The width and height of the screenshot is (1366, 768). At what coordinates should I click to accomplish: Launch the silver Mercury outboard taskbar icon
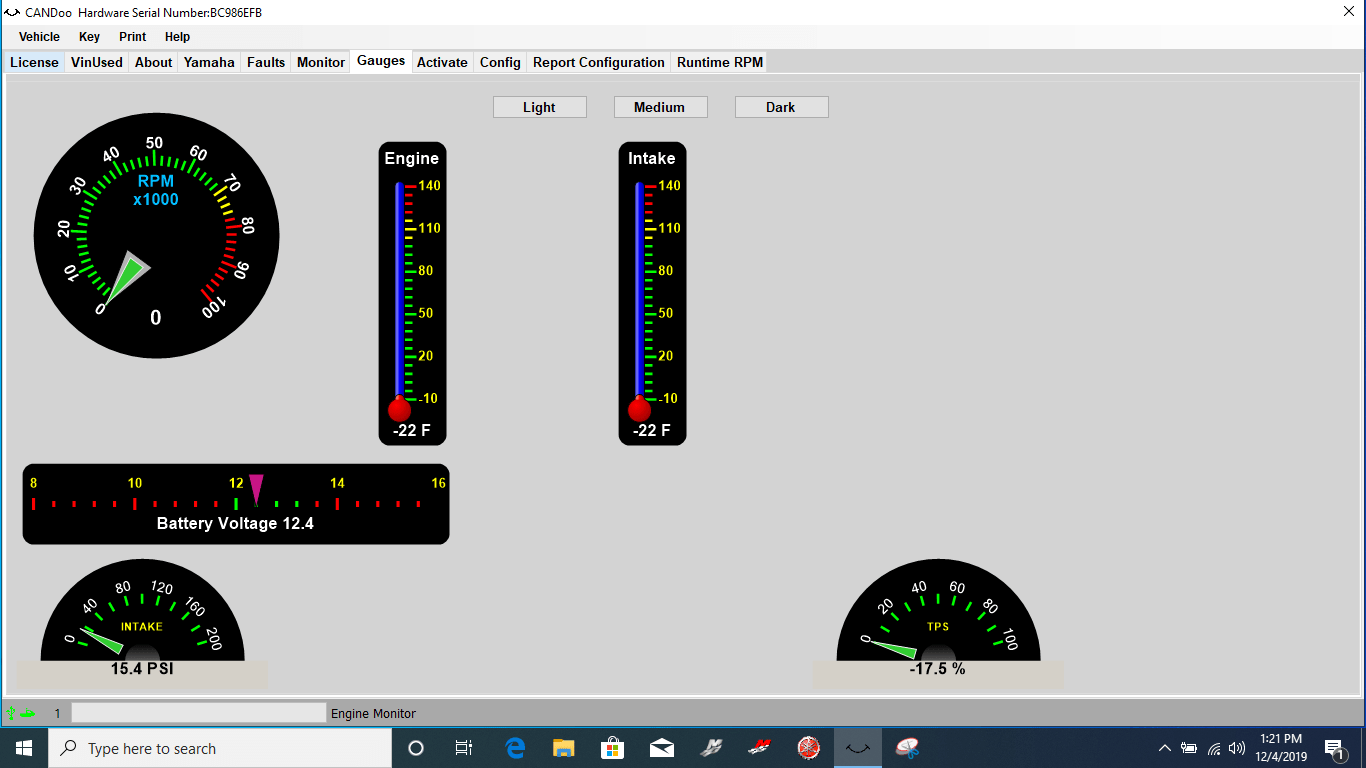coord(711,747)
